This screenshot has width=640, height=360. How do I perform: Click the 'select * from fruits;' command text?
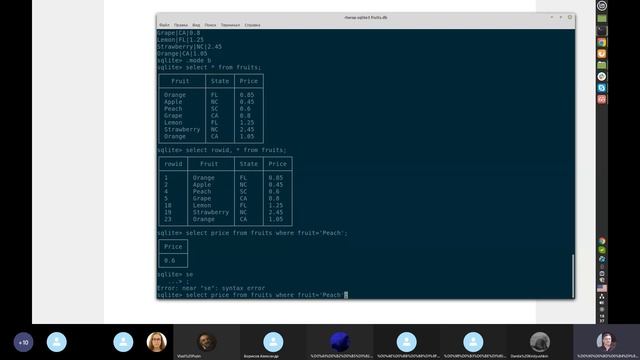click(223, 67)
